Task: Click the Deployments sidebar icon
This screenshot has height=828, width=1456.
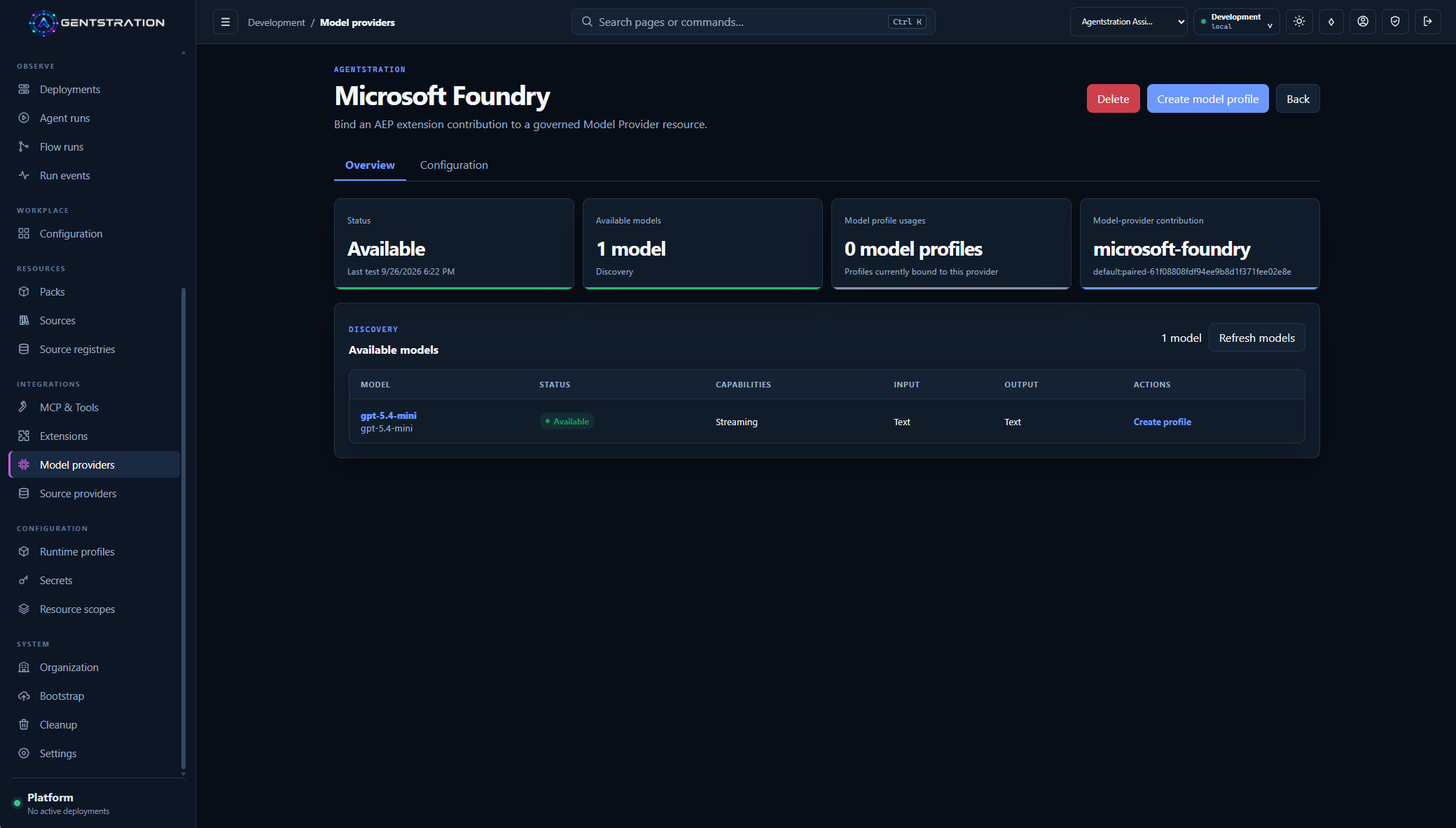Action: click(x=24, y=90)
